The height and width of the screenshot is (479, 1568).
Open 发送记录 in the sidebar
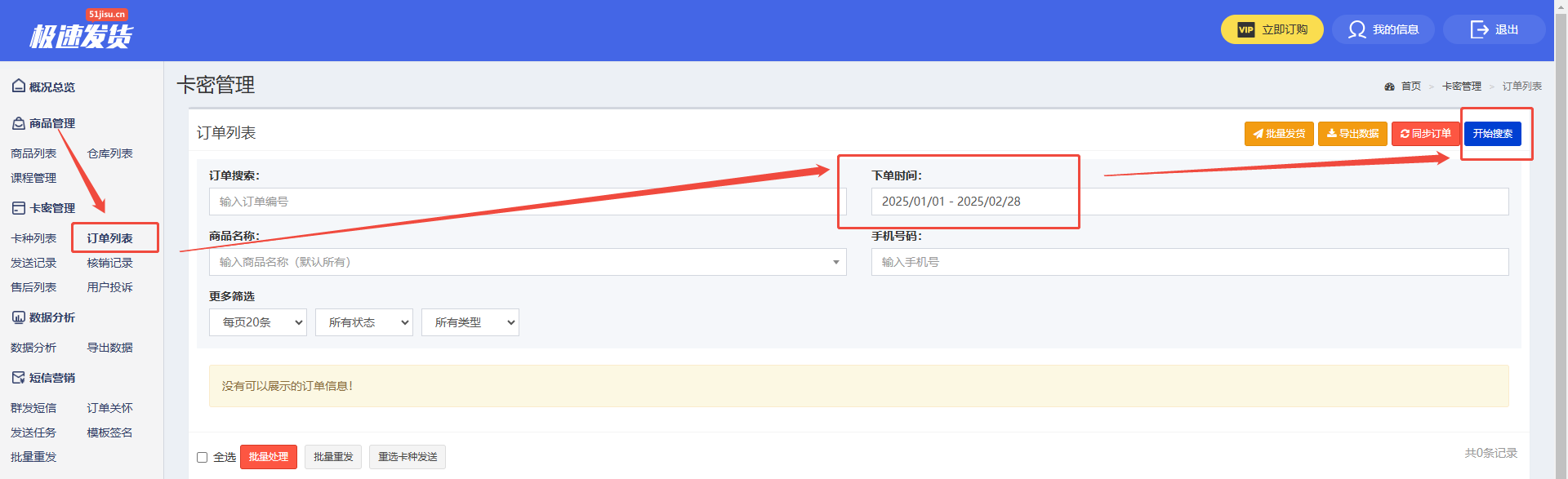point(33,263)
